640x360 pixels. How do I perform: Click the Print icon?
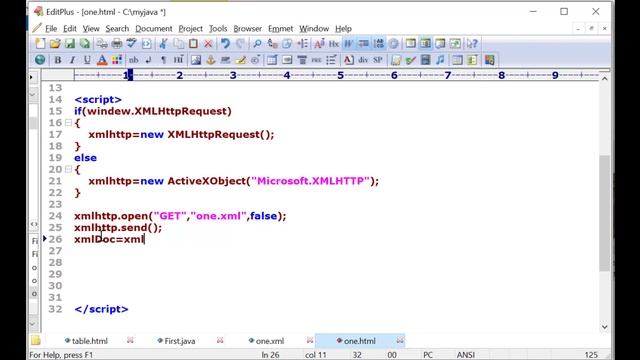click(117, 43)
